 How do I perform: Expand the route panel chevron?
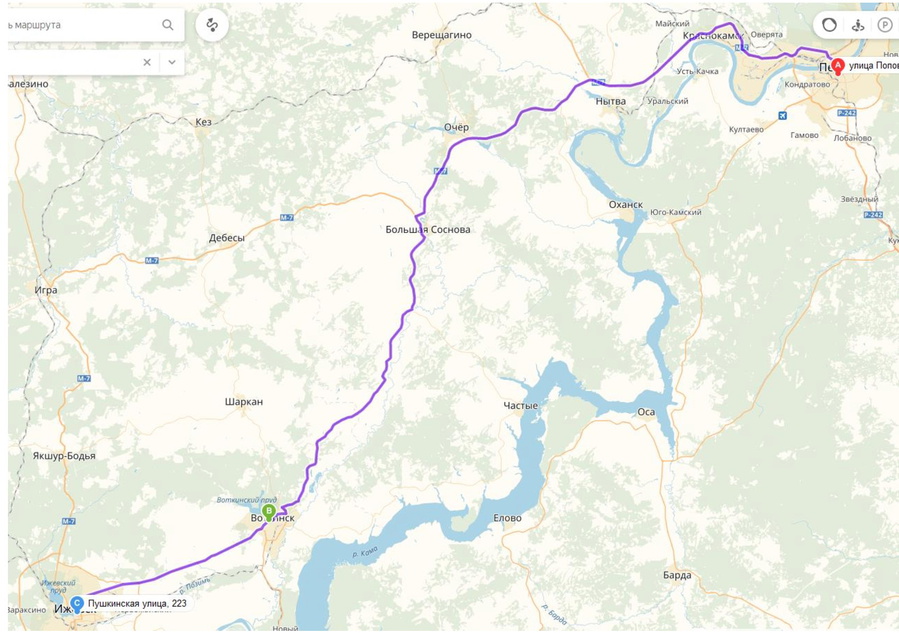(x=172, y=62)
